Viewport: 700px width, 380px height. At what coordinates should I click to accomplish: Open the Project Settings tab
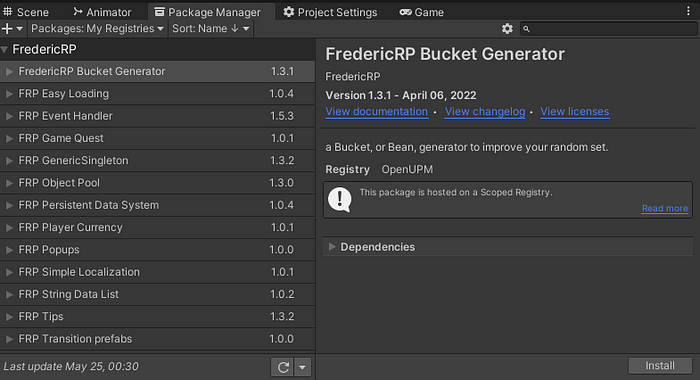pos(331,12)
